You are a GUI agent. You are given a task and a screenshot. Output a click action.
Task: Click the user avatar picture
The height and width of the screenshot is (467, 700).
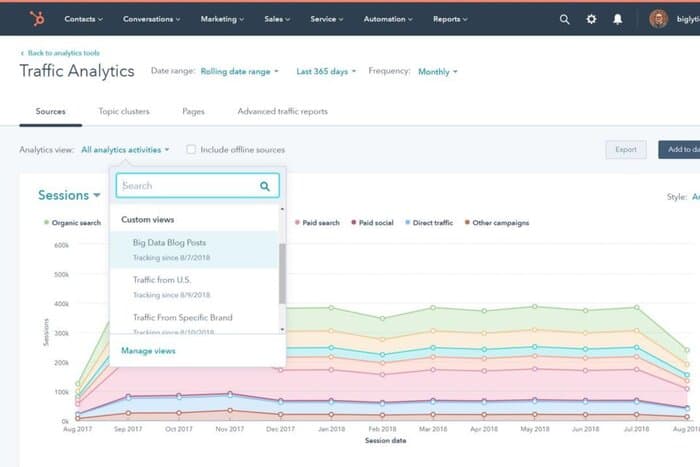click(x=658, y=19)
